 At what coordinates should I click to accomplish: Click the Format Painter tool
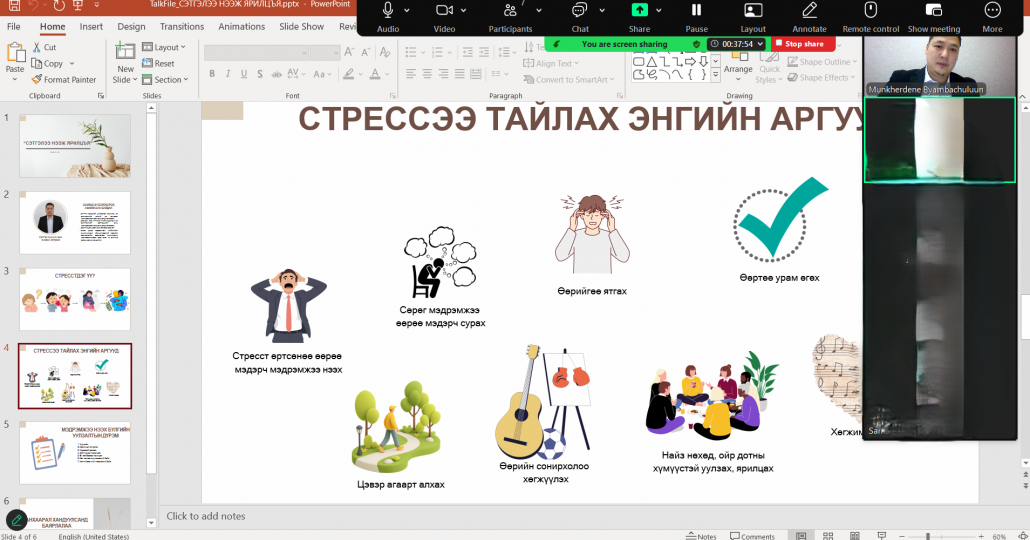tap(64, 80)
